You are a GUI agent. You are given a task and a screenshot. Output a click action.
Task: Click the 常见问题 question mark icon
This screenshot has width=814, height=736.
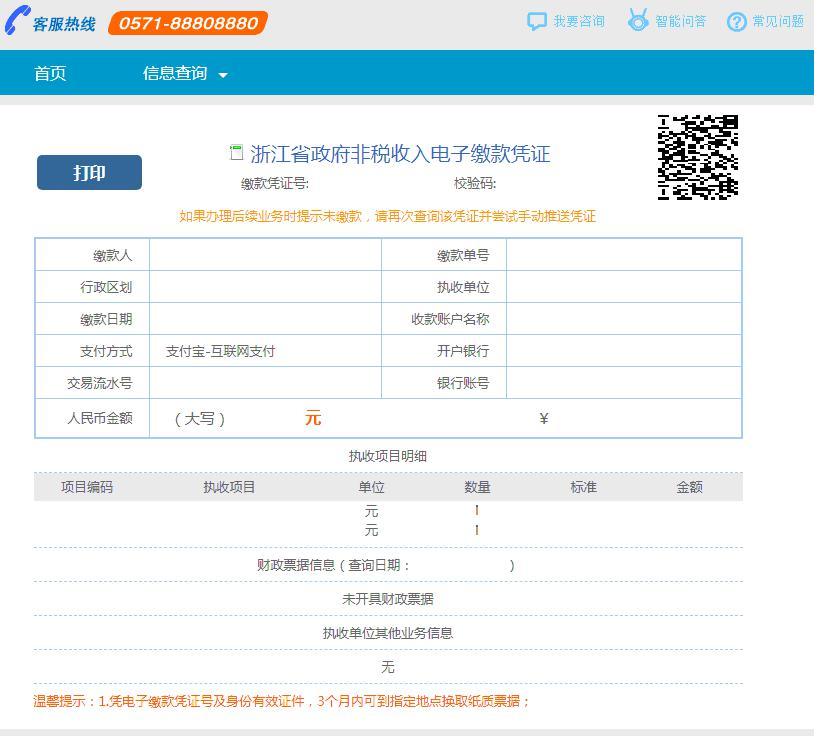(737, 21)
